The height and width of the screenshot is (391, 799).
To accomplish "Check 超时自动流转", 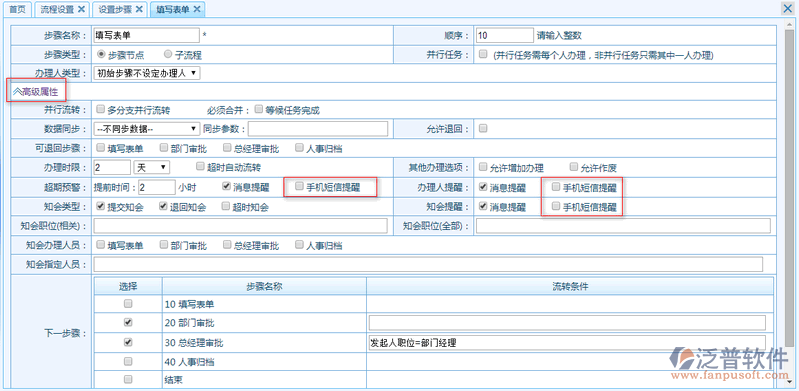I will (201, 166).
